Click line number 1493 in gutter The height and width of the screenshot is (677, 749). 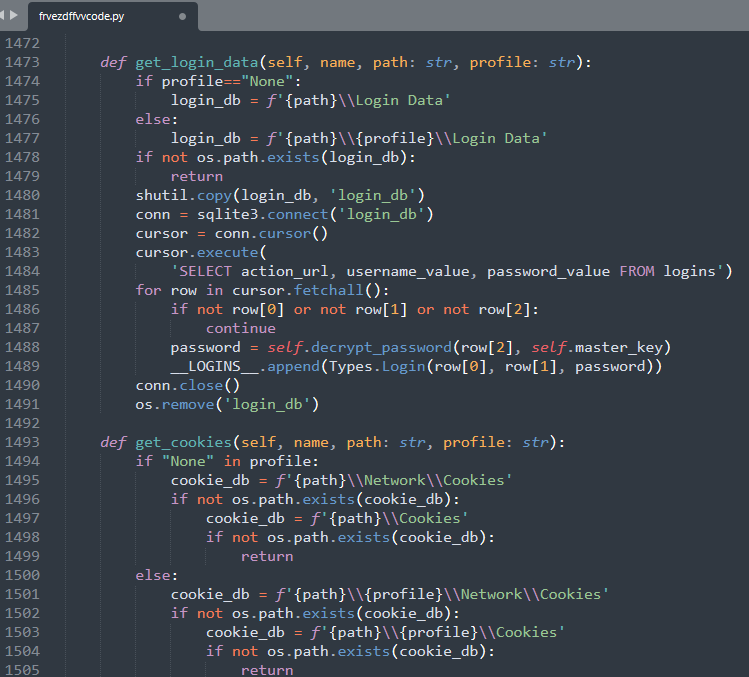[22, 442]
